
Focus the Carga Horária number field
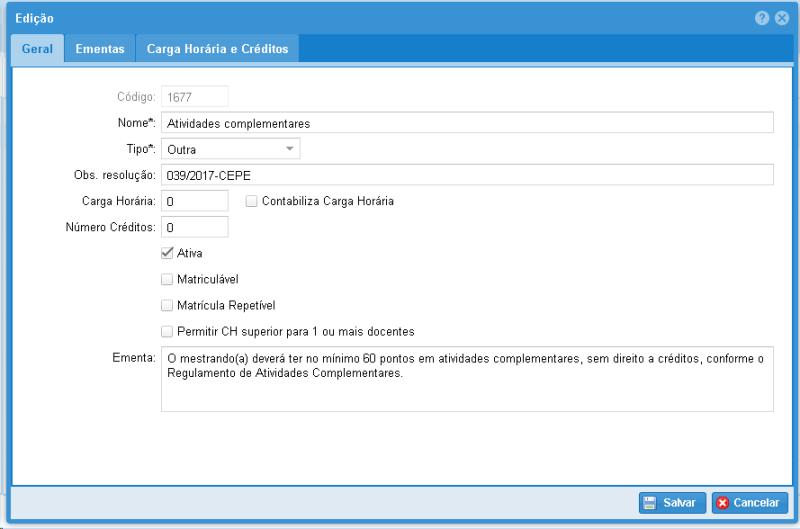pyautogui.click(x=194, y=201)
